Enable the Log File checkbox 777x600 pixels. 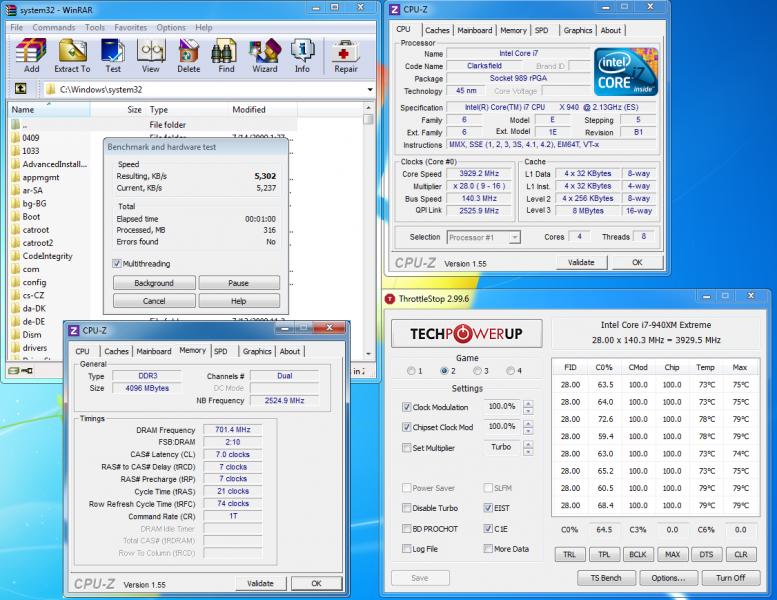(406, 548)
